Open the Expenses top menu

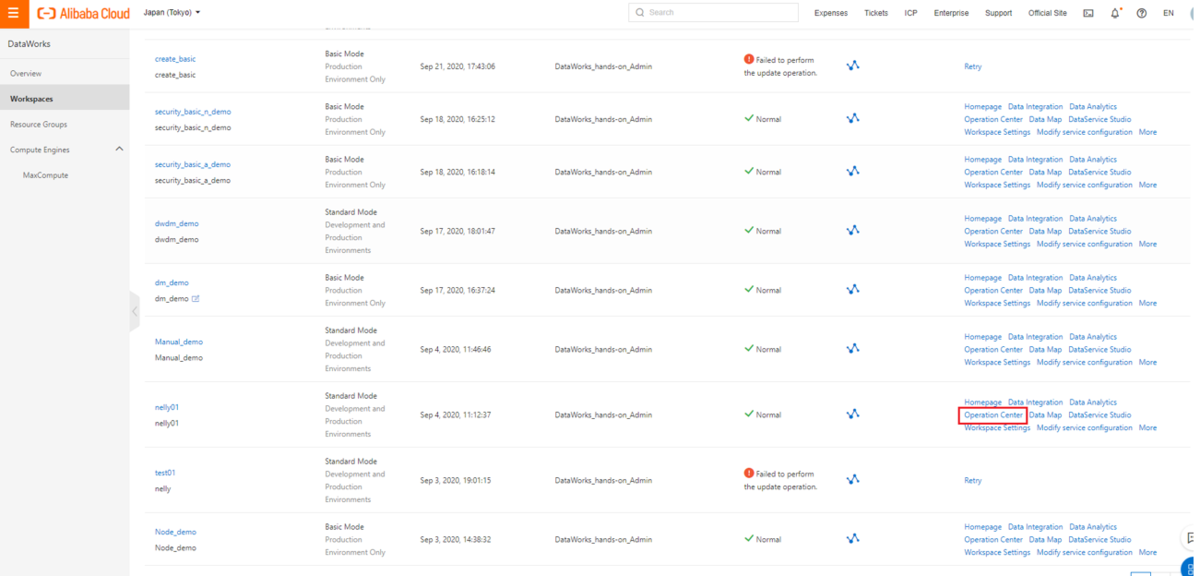click(831, 13)
